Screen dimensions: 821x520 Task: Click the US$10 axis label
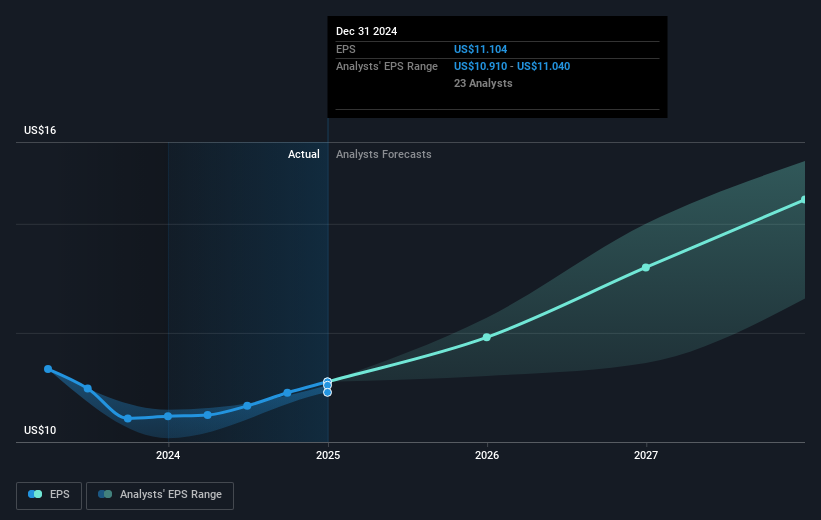tap(40, 430)
